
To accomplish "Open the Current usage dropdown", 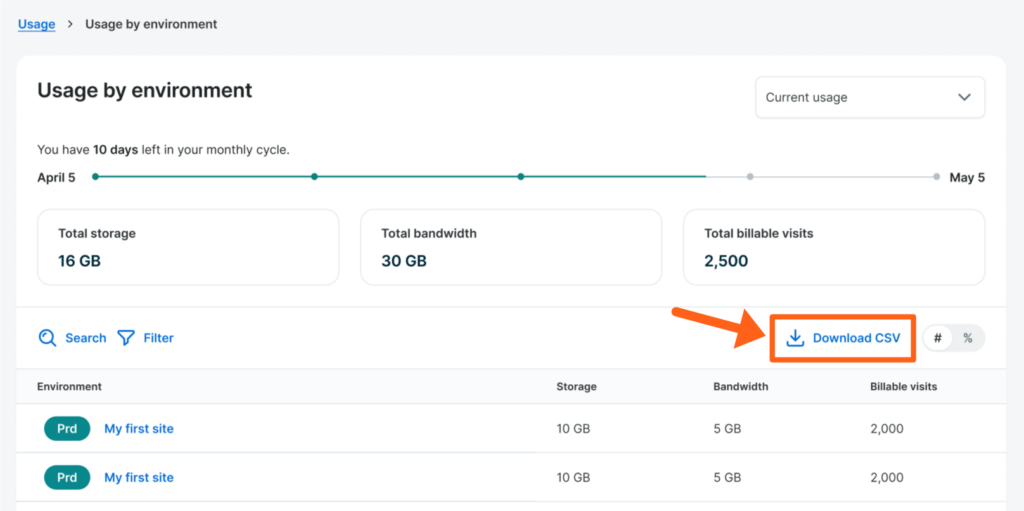I will pos(869,98).
